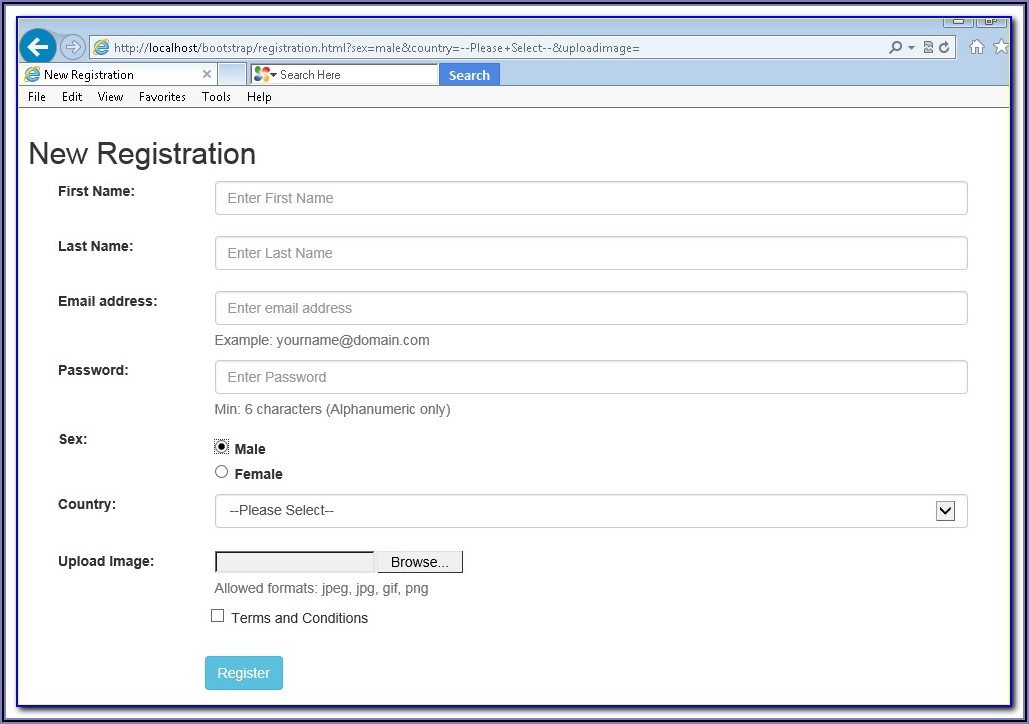Viewport: 1029px width, 724px height.
Task: Click the search provider icon in toolbar
Action: point(262,74)
